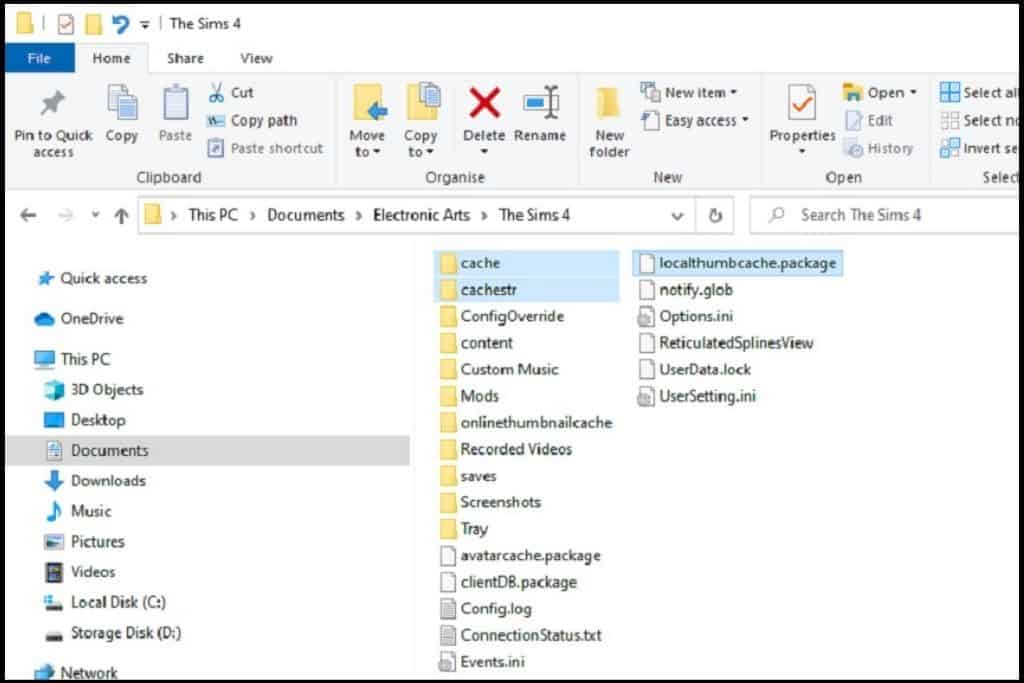Image resolution: width=1024 pixels, height=683 pixels.
Task: Click Copy path in the ribbon
Action: click(251, 121)
